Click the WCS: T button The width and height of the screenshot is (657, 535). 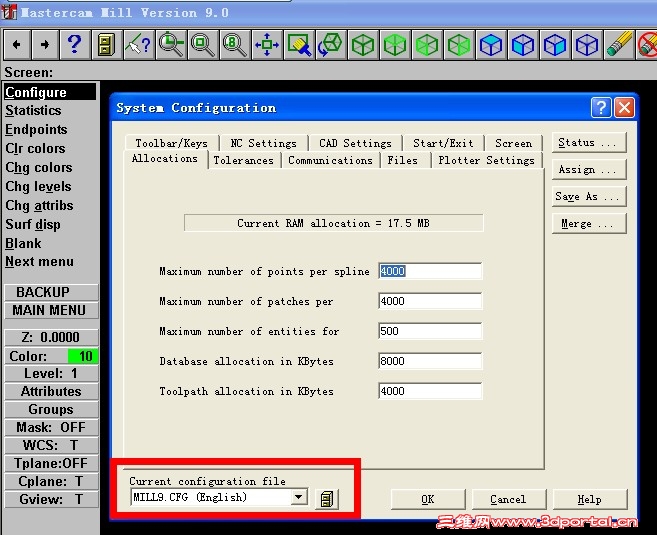click(x=51, y=445)
